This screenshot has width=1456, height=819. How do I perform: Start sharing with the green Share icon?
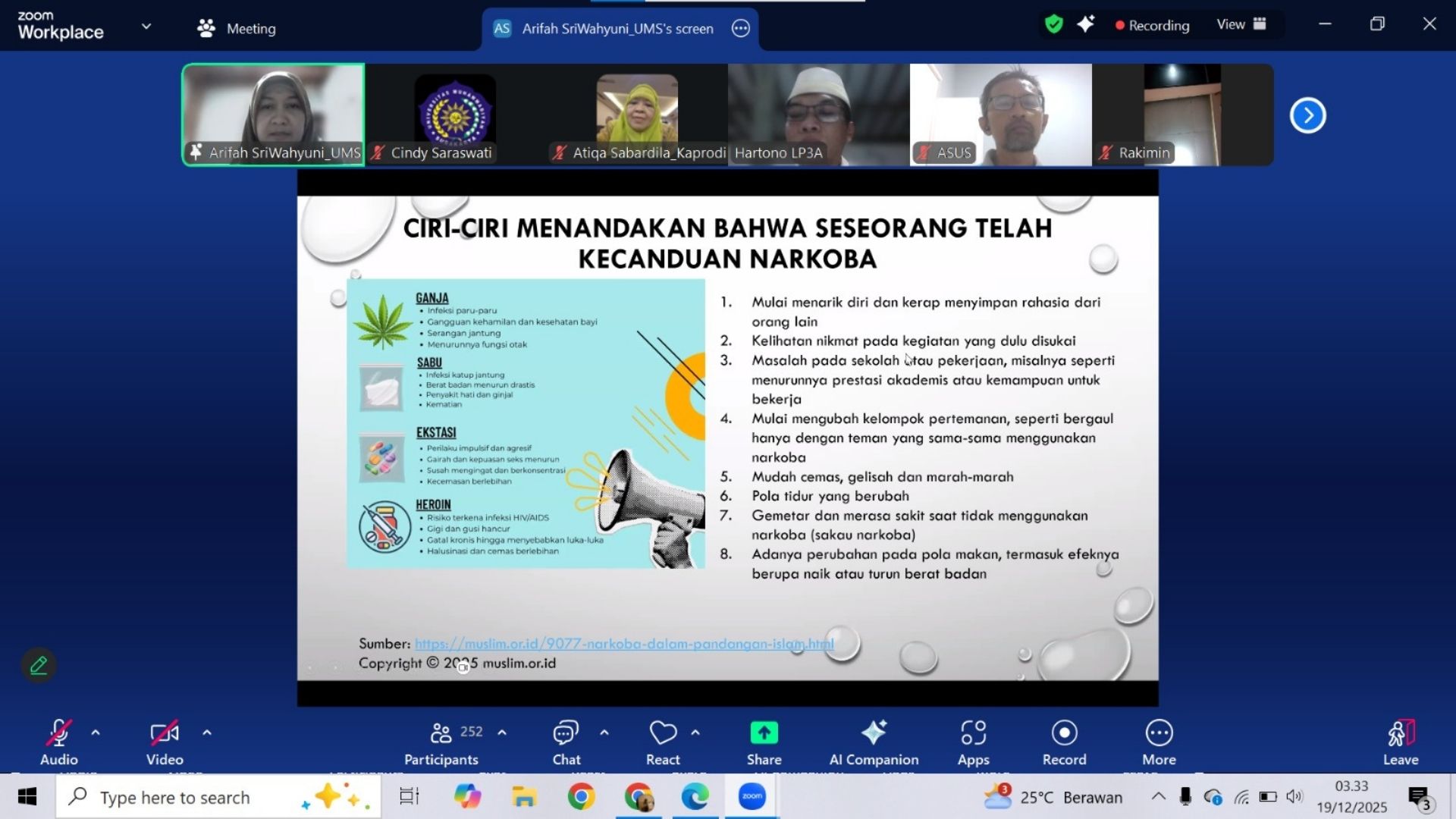point(764,733)
